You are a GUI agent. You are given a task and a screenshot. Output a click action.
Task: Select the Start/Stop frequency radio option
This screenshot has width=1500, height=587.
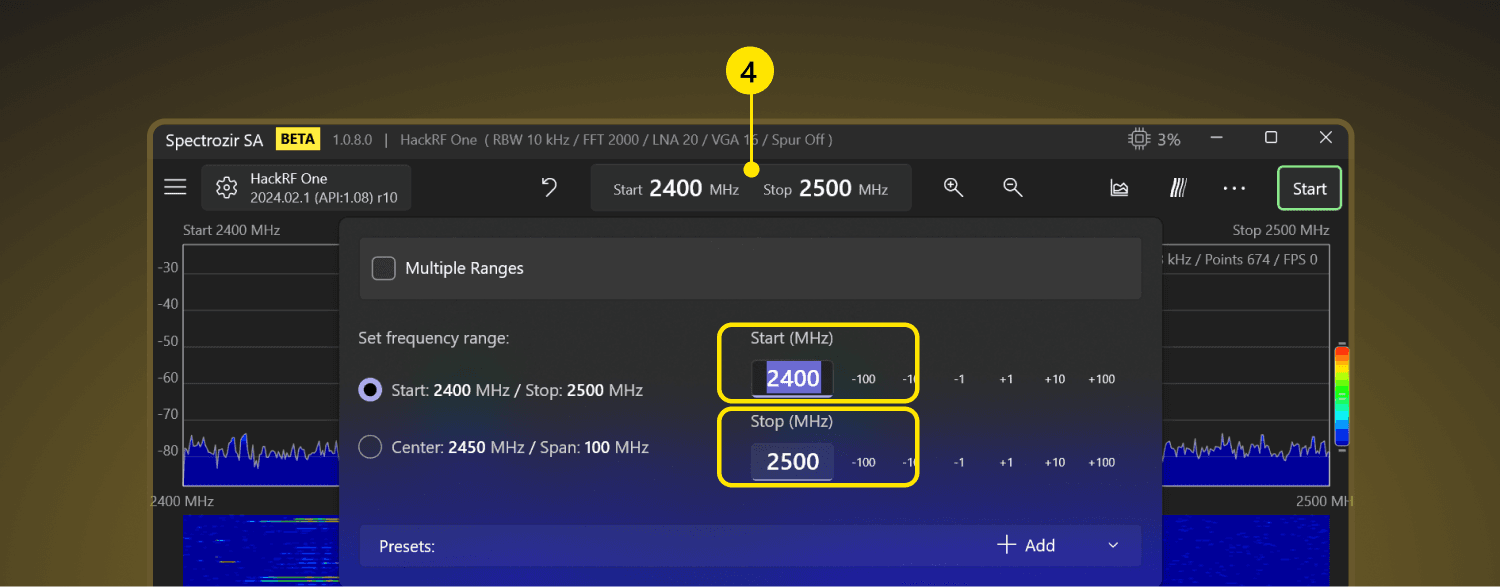(x=370, y=390)
